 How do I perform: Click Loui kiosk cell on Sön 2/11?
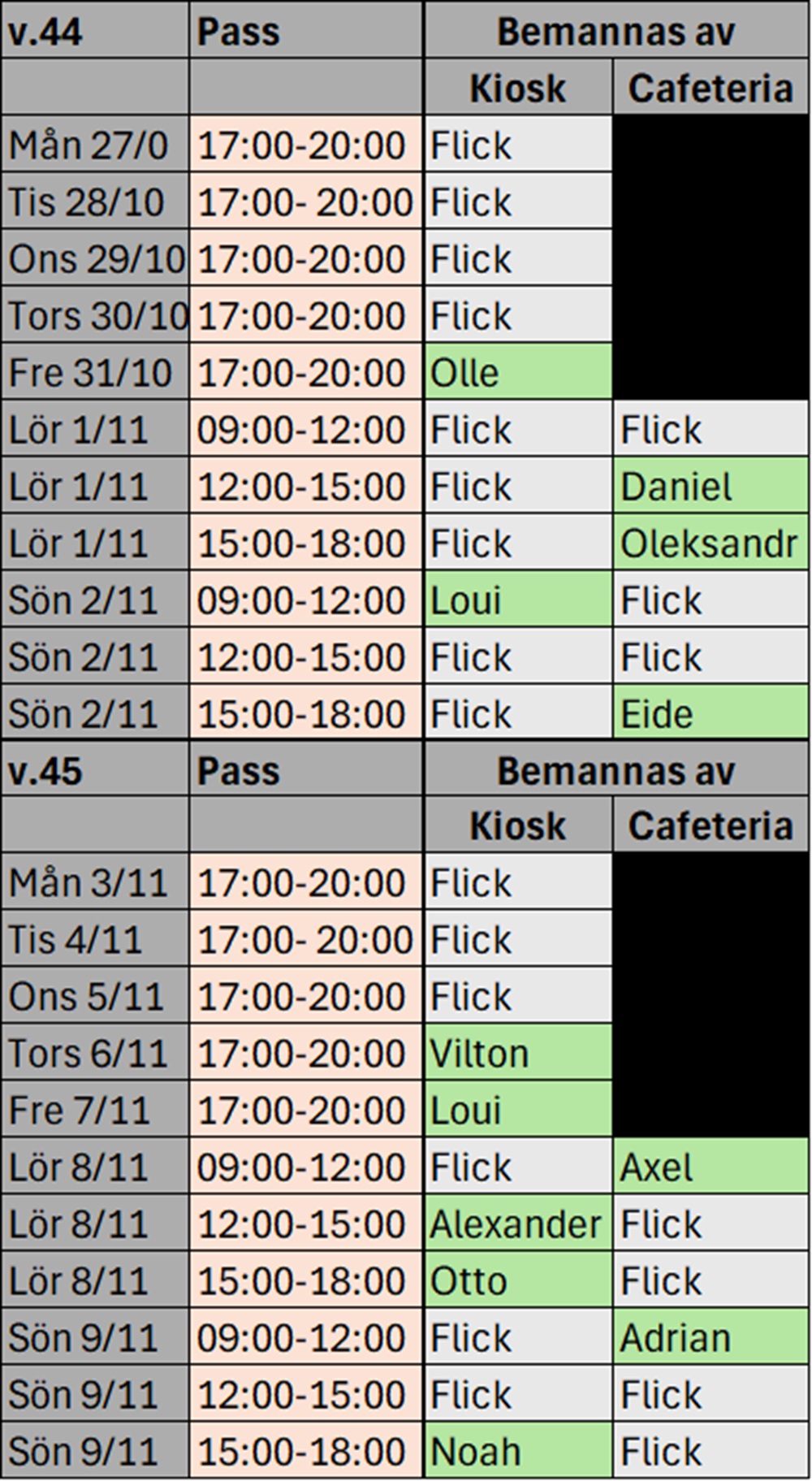click(x=517, y=600)
